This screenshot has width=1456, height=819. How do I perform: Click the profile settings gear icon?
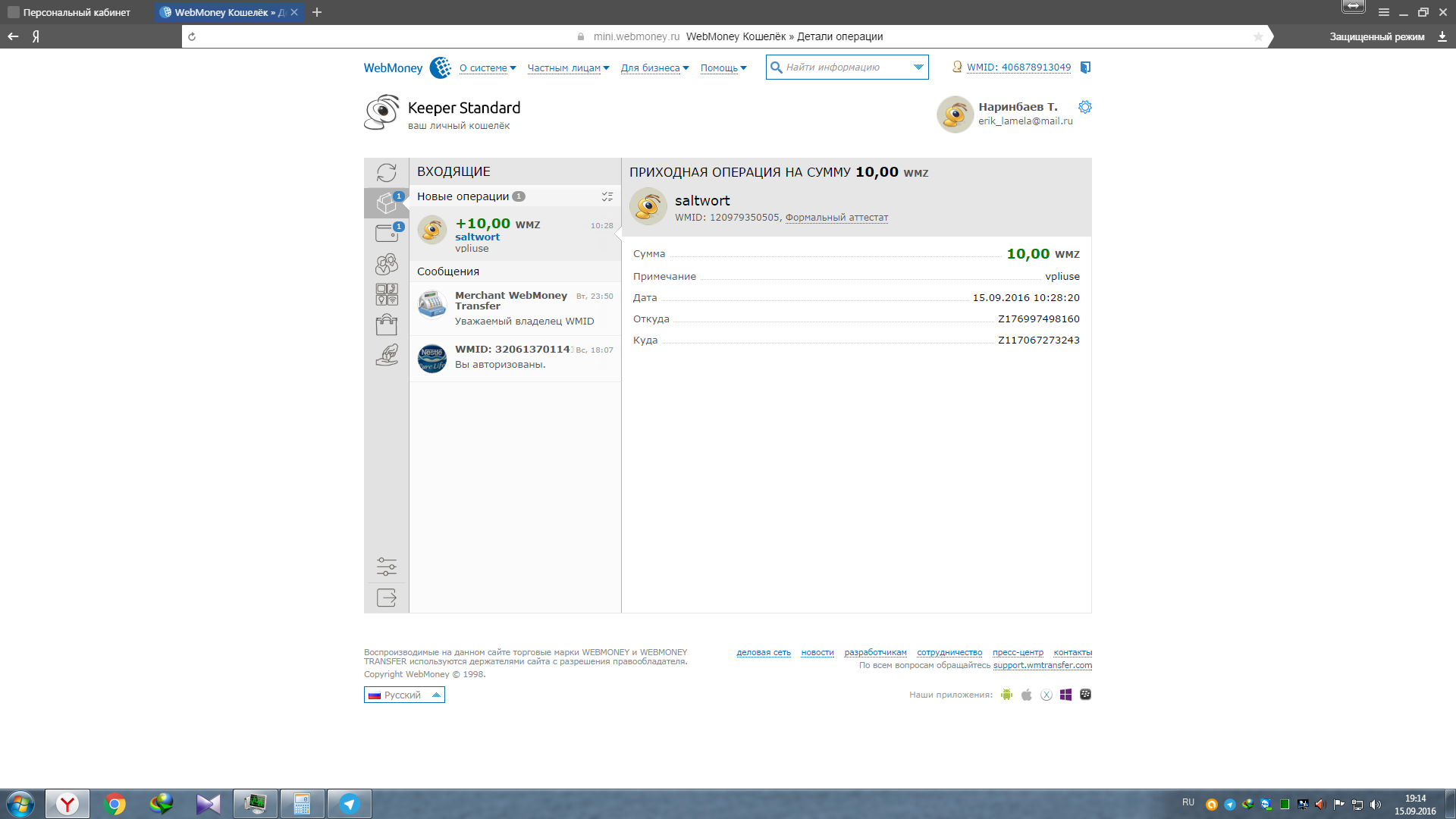tap(1085, 107)
